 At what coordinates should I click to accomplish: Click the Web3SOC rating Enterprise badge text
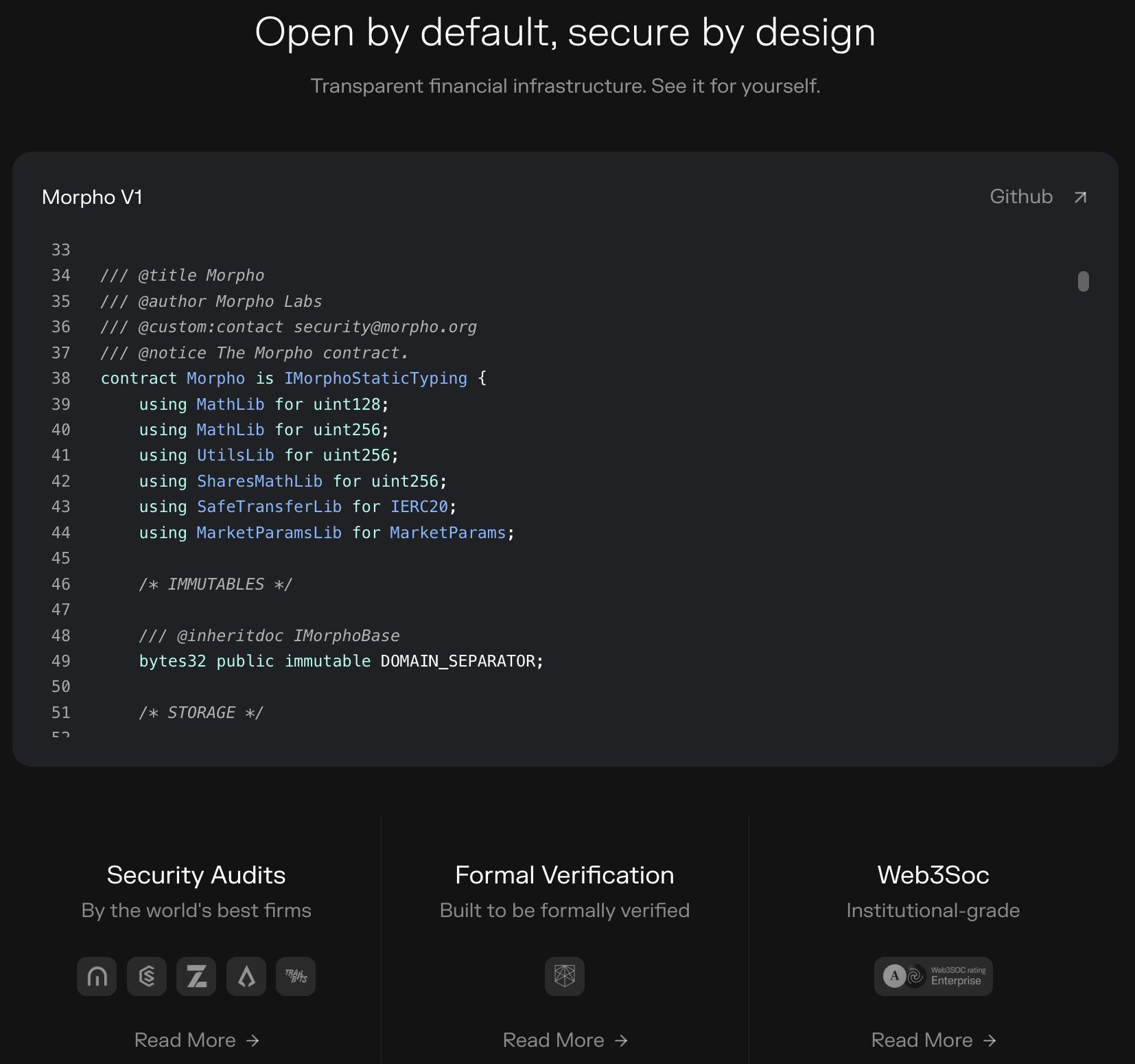(x=957, y=976)
